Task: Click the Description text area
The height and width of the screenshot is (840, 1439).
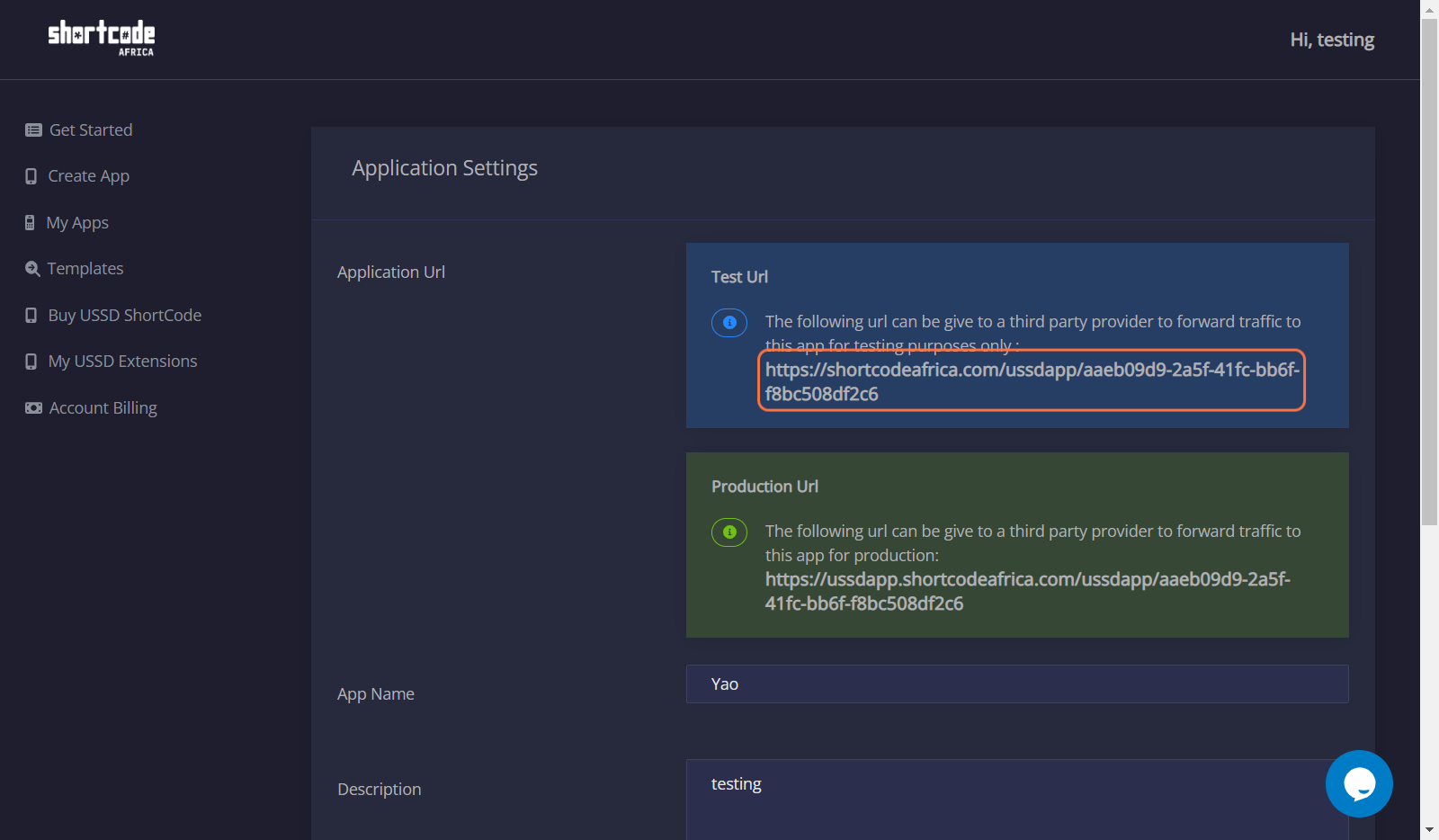Action: [1017, 800]
